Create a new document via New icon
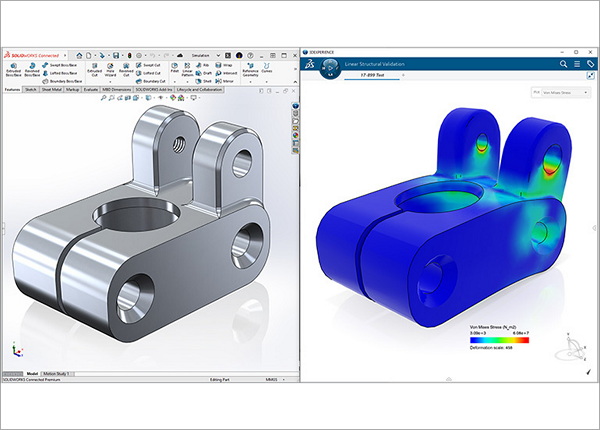 coord(89,55)
